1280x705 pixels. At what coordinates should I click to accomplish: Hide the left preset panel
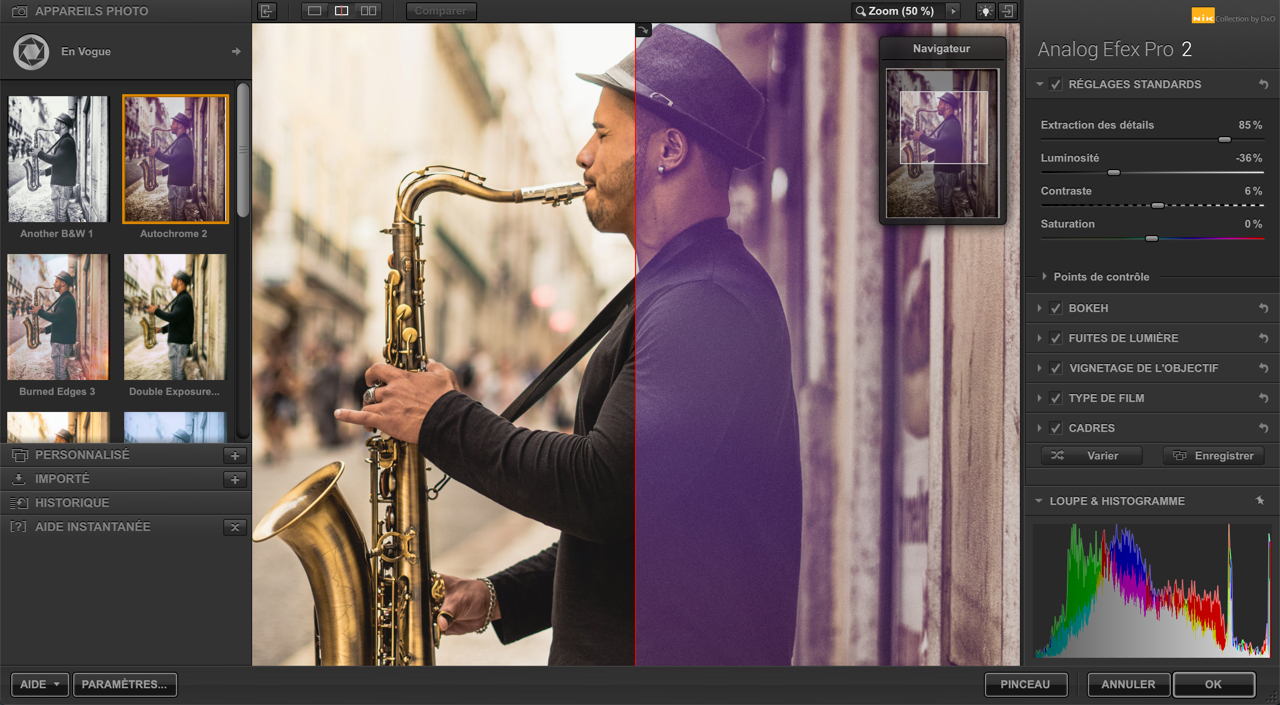pyautogui.click(x=266, y=11)
